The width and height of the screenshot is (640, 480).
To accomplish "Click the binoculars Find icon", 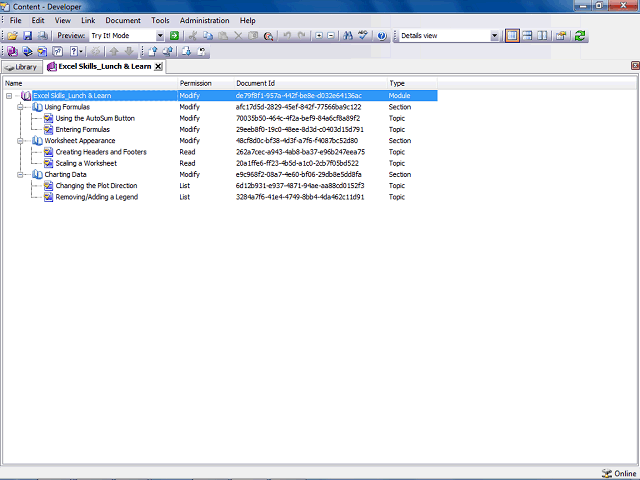I will pyautogui.click(x=348, y=36).
